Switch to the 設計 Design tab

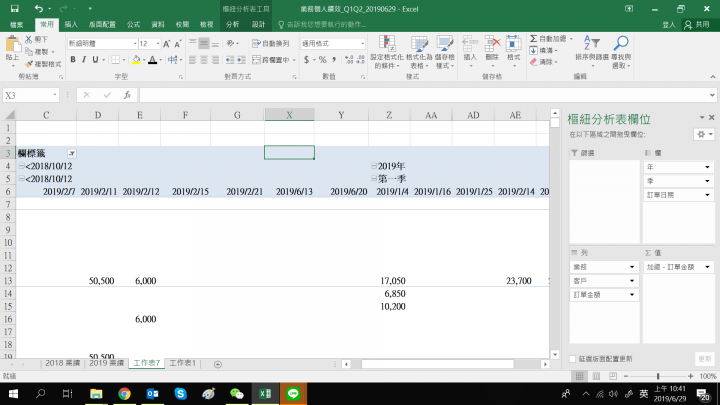point(259,24)
